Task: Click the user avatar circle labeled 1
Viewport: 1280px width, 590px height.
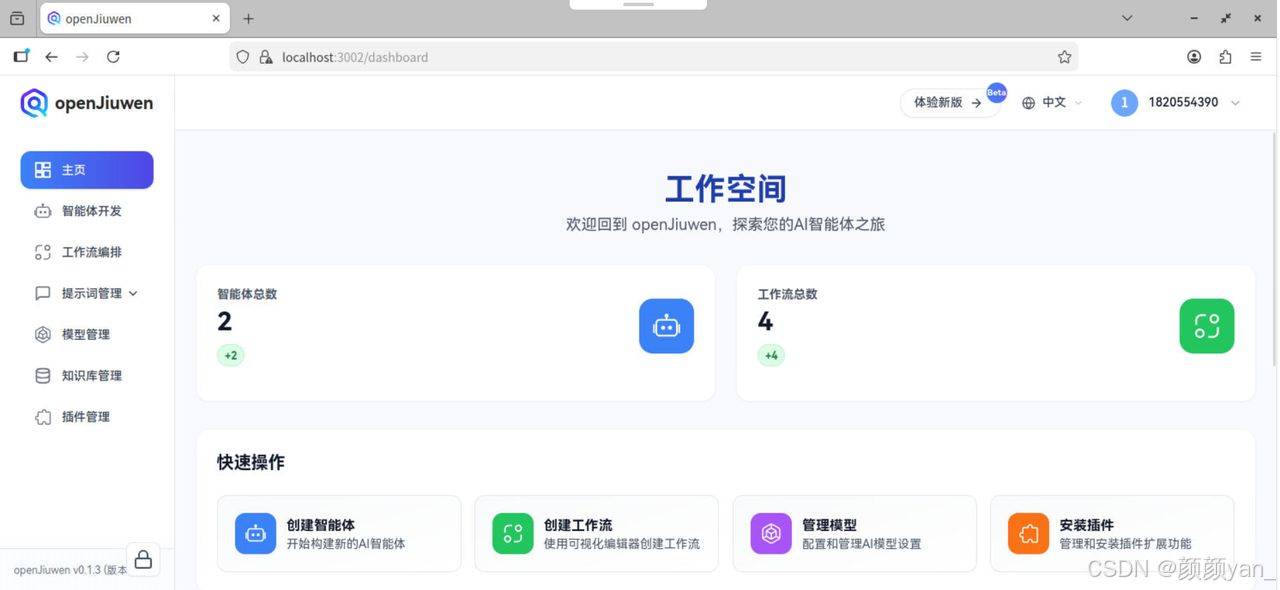Action: coord(1124,103)
